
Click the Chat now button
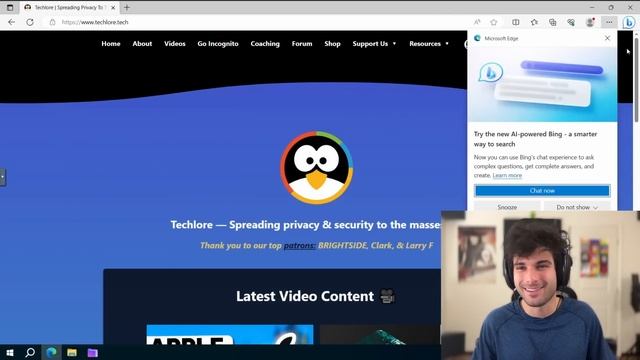tap(542, 191)
